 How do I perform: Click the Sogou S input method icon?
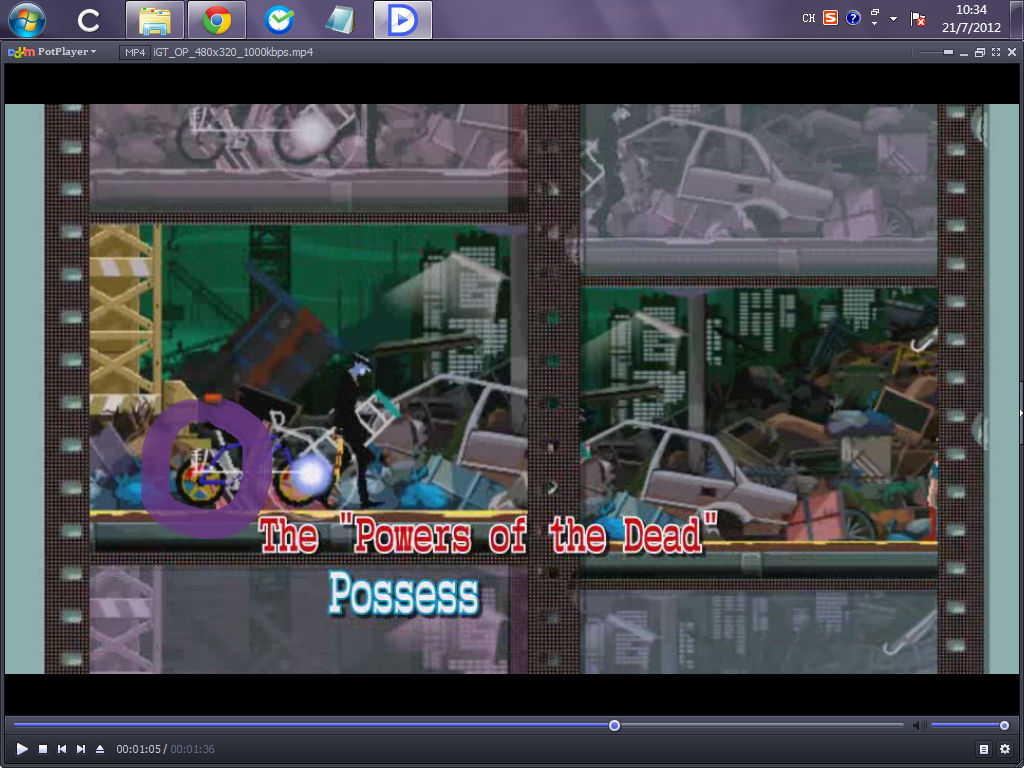coord(830,18)
